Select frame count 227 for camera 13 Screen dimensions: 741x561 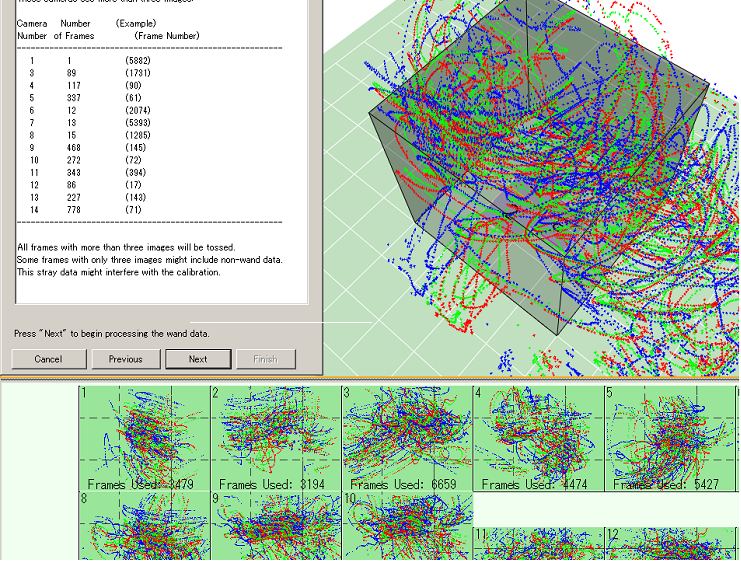pyautogui.click(x=74, y=197)
